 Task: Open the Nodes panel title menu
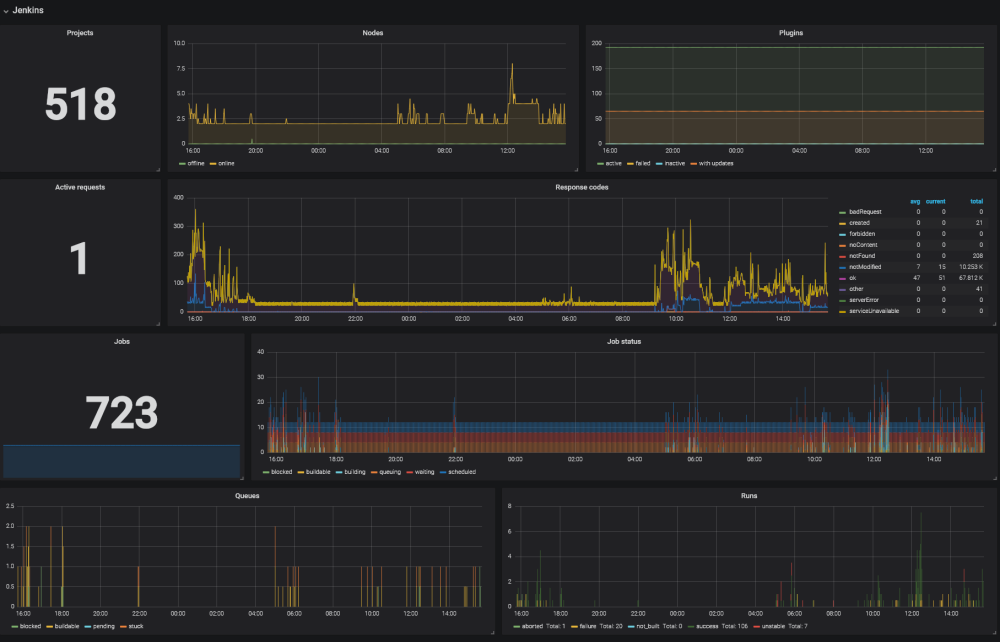pos(372,33)
